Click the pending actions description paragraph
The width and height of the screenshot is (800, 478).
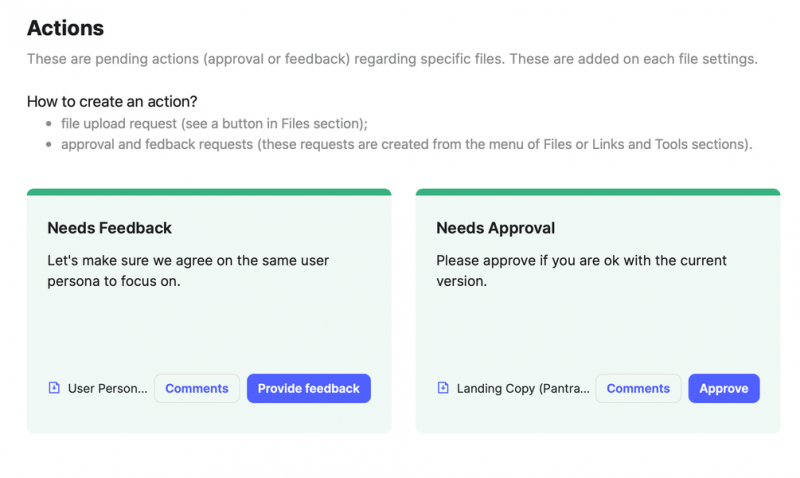[x=392, y=59]
